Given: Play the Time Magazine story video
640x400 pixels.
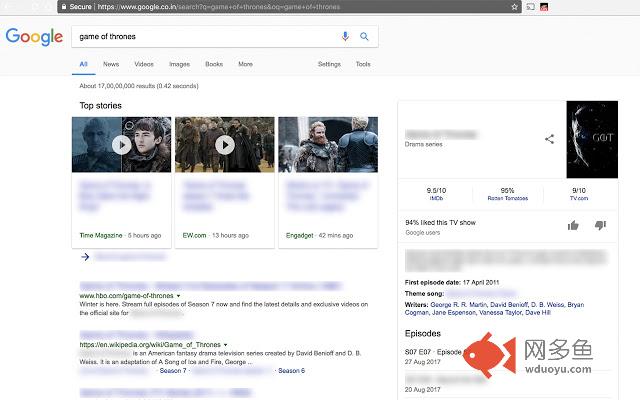Looking at the screenshot, I should tap(122, 145).
